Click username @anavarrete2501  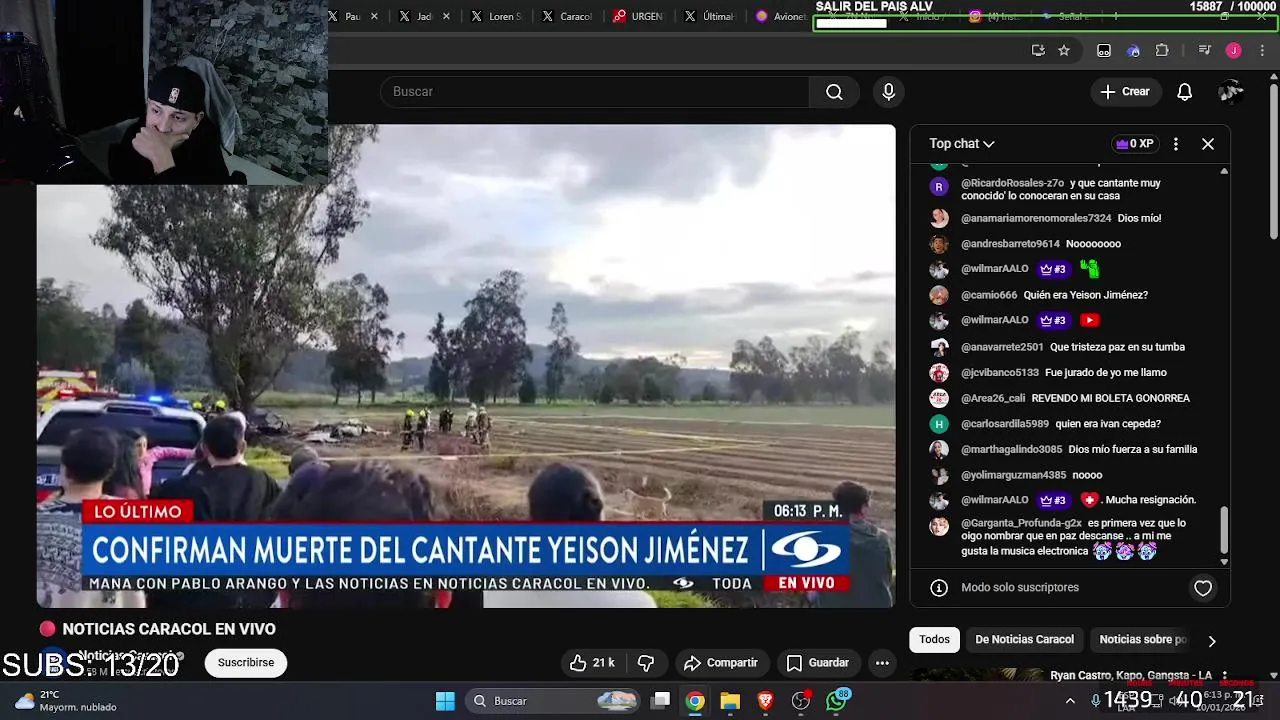[1002, 347]
